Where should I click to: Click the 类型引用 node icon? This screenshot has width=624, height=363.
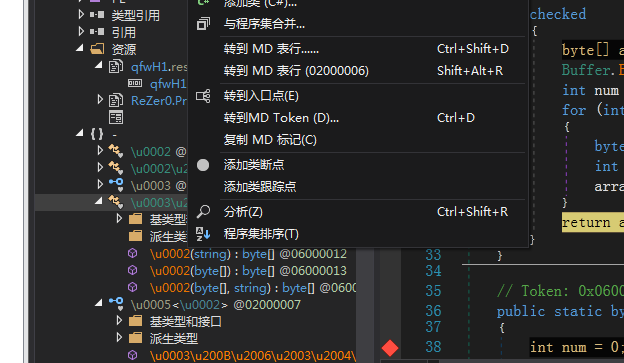coord(97,15)
